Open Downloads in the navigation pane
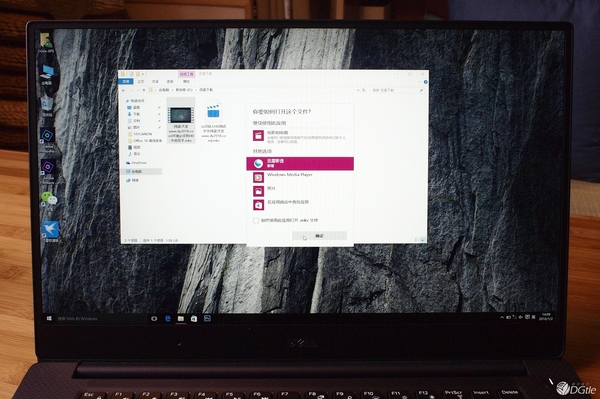This screenshot has width=600, height=399. click(134, 114)
